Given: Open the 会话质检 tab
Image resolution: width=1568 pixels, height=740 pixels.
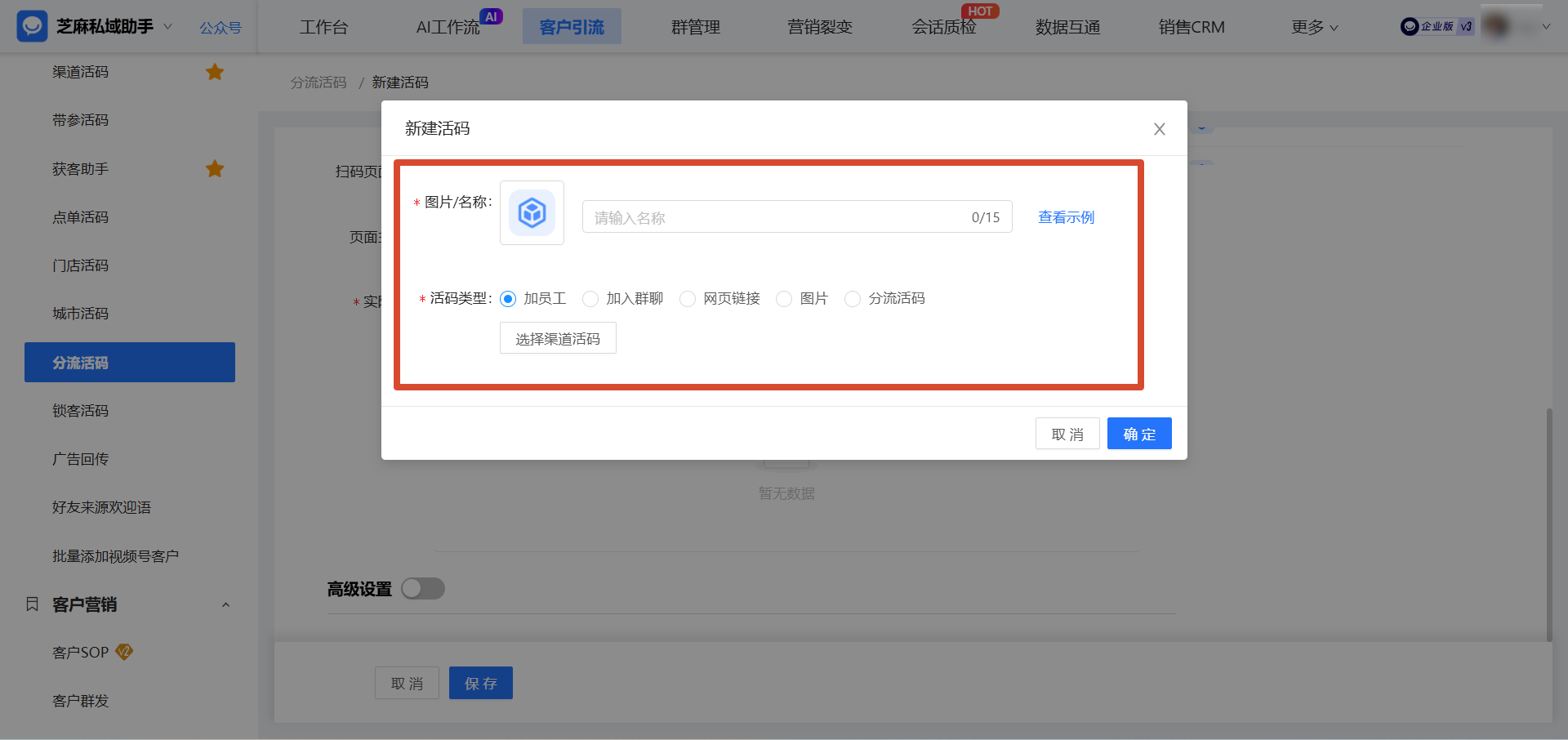Looking at the screenshot, I should (944, 27).
